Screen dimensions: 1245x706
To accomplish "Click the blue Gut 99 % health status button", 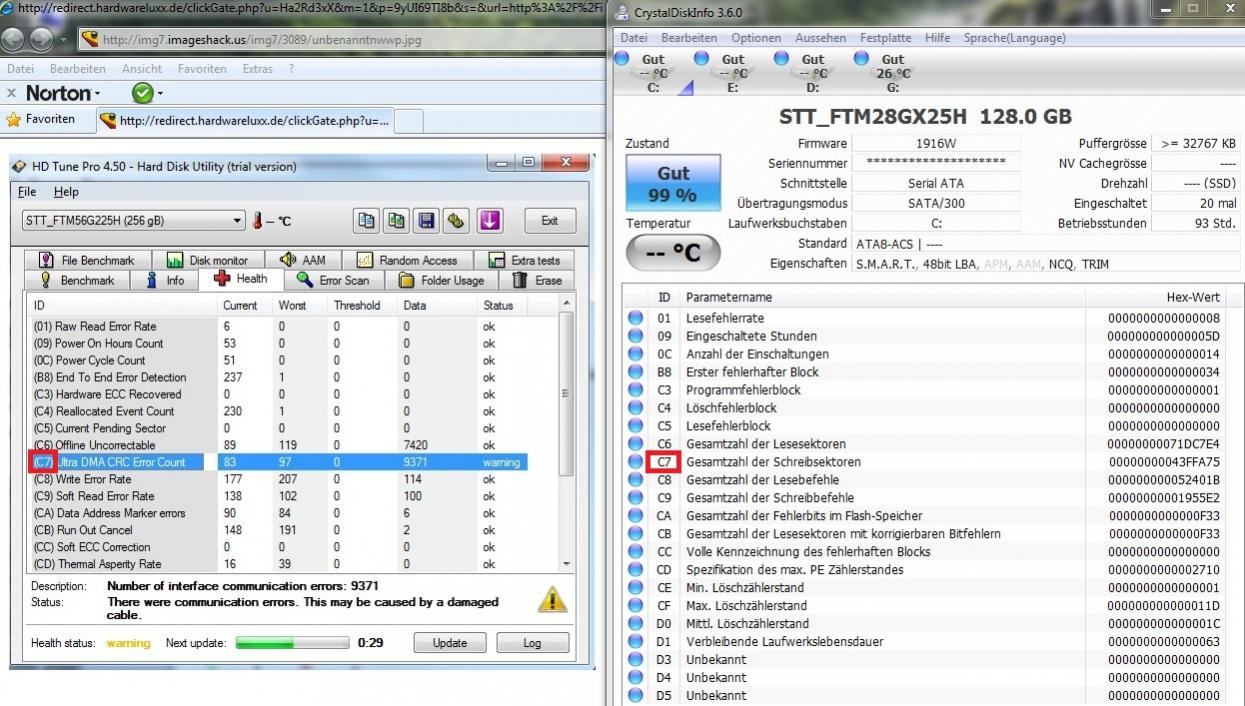I will pos(673,183).
